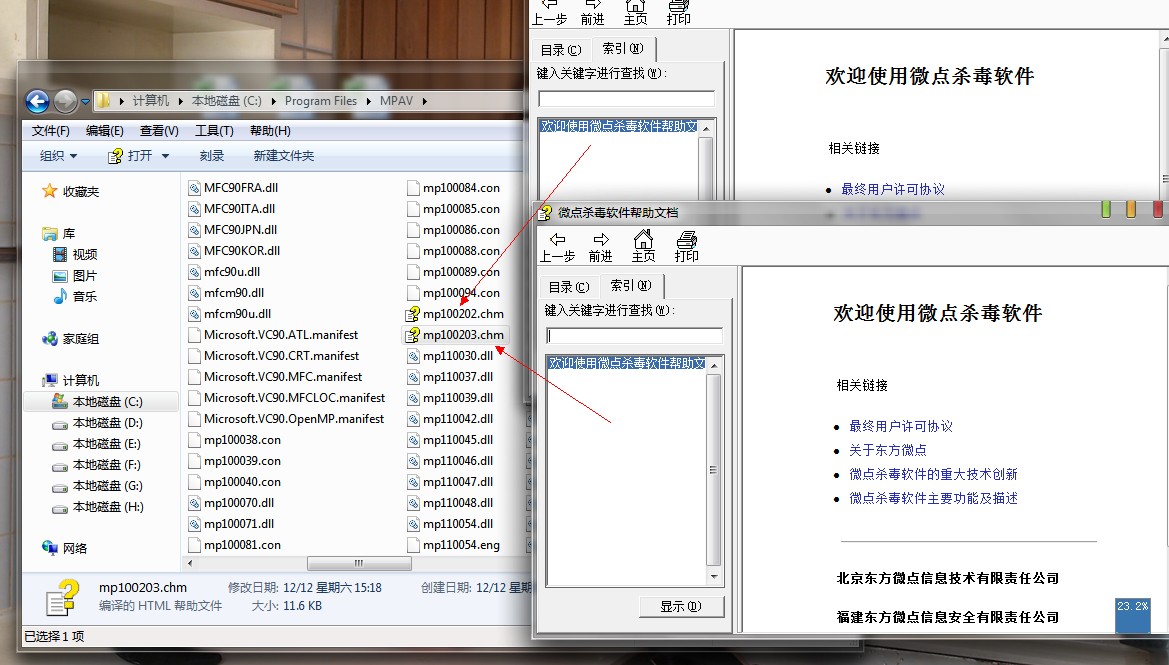Expand the breadcrumb arrow after Program Files
1169x665 pixels.
[x=368, y=101]
